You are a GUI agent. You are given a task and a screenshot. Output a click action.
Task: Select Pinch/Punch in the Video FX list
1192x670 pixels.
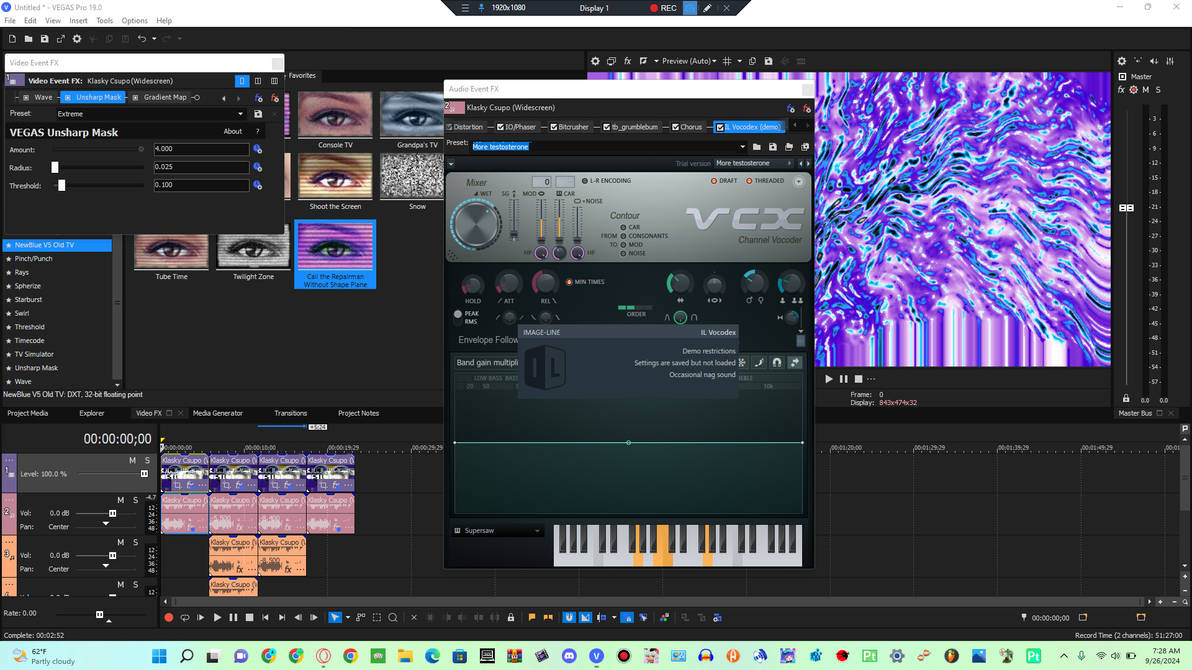pos(33,259)
